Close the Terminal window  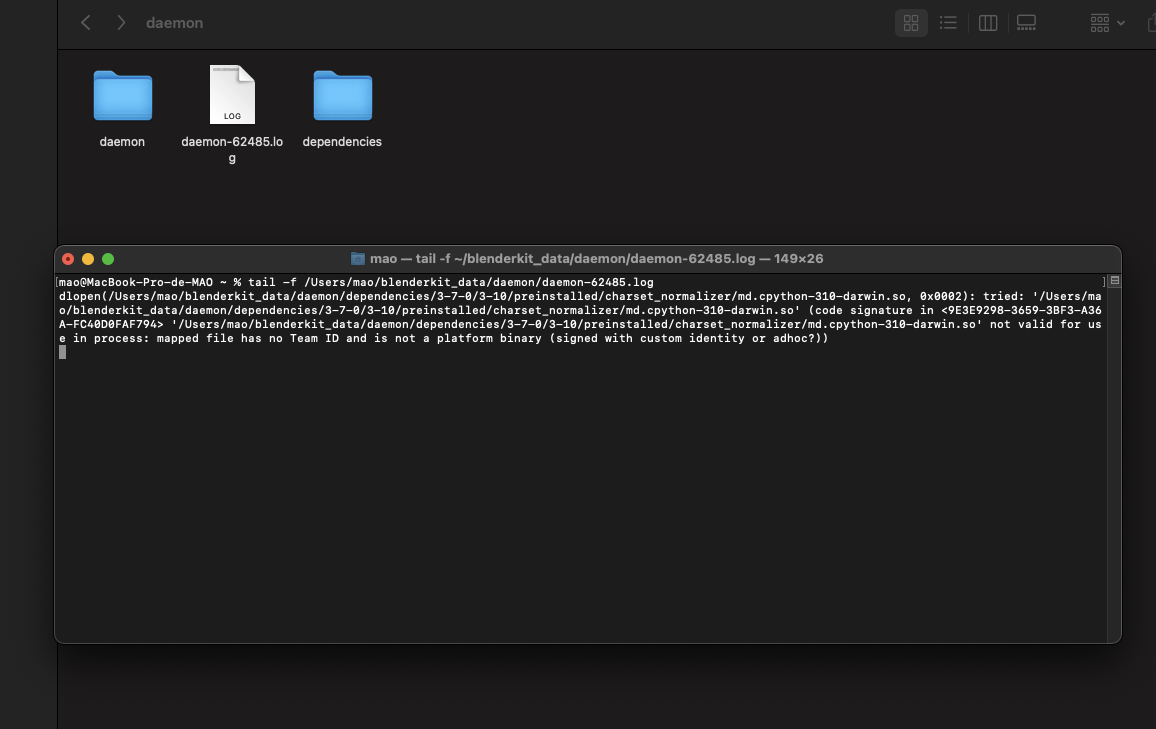[67, 258]
